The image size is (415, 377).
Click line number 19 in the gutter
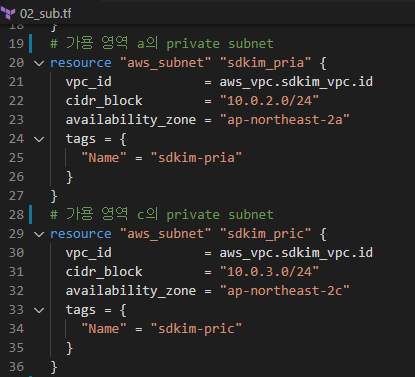pos(16,44)
